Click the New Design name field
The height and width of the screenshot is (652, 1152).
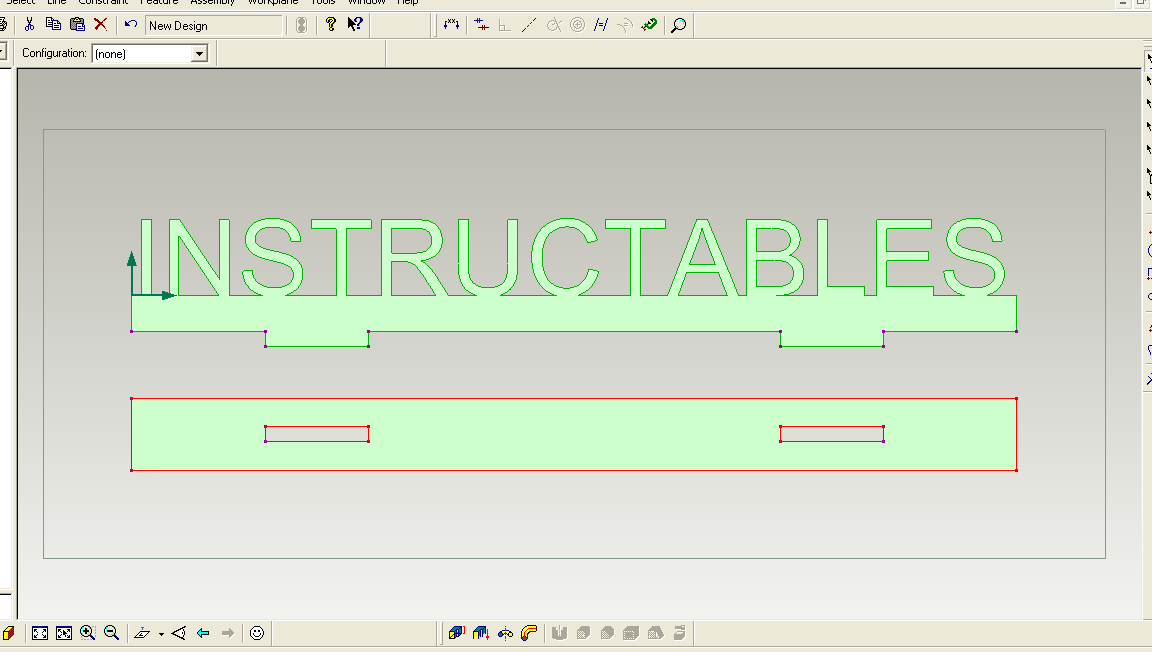[214, 26]
